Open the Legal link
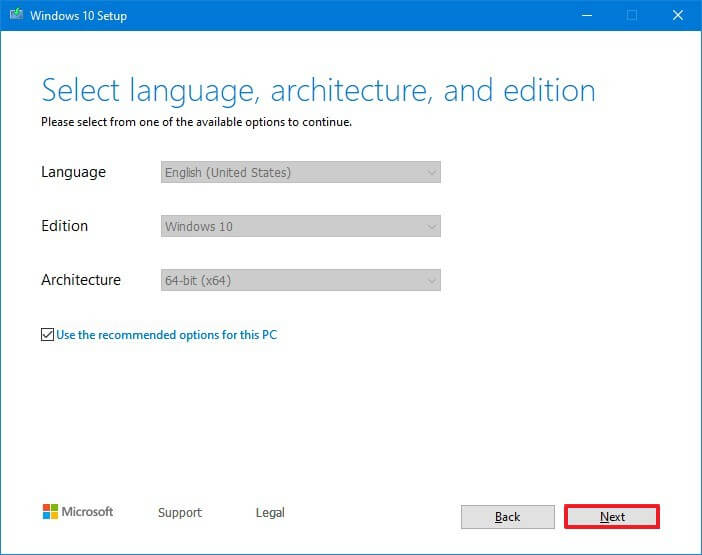Screen dimensions: 702x555 pyautogui.click(x=270, y=513)
